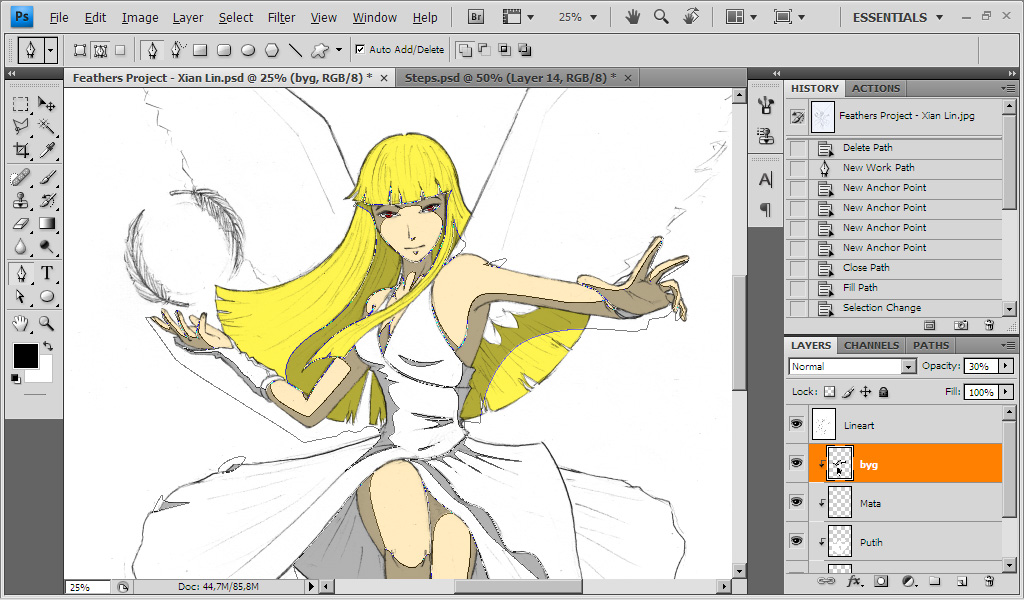
Task: Hide the Mata layer eye
Action: 796,502
